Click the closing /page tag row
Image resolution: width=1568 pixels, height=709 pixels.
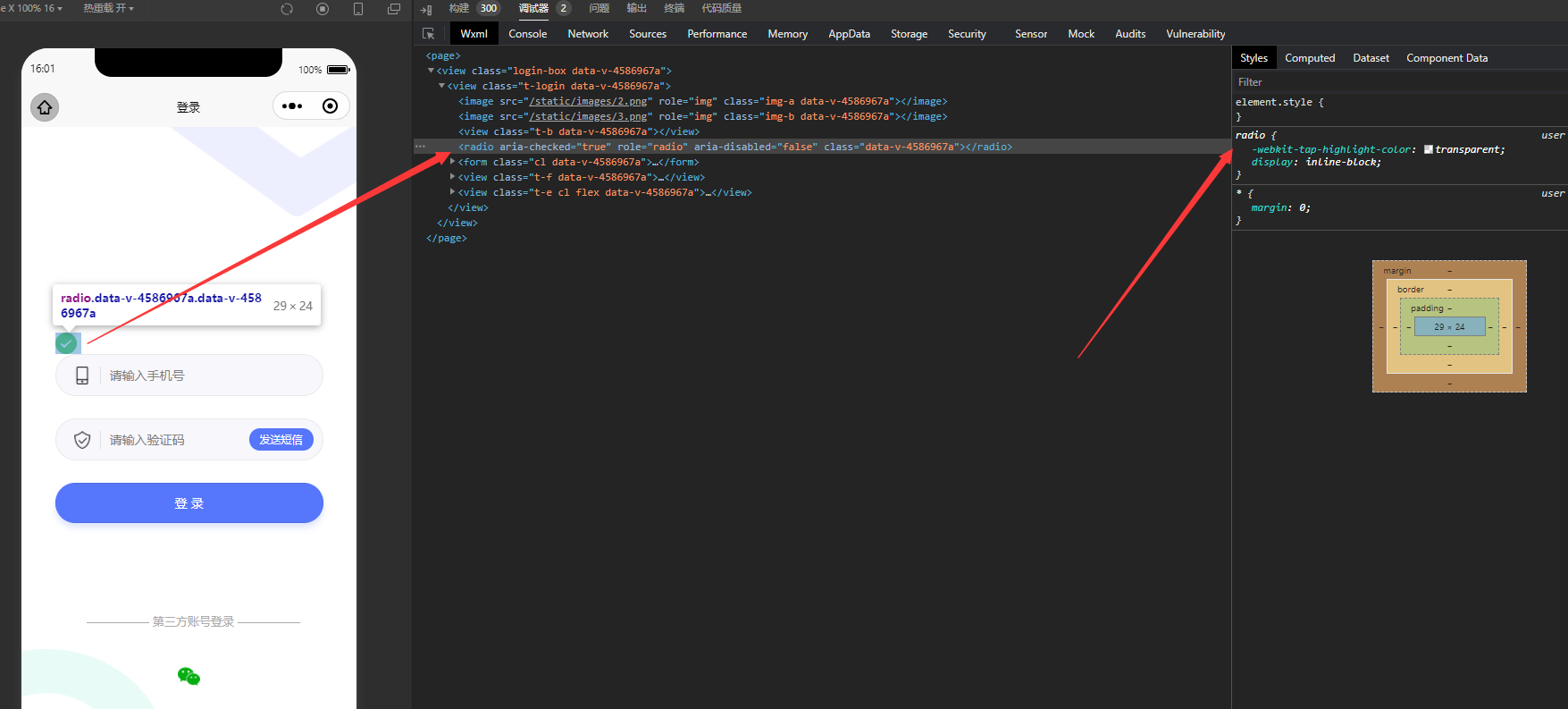[447, 238]
